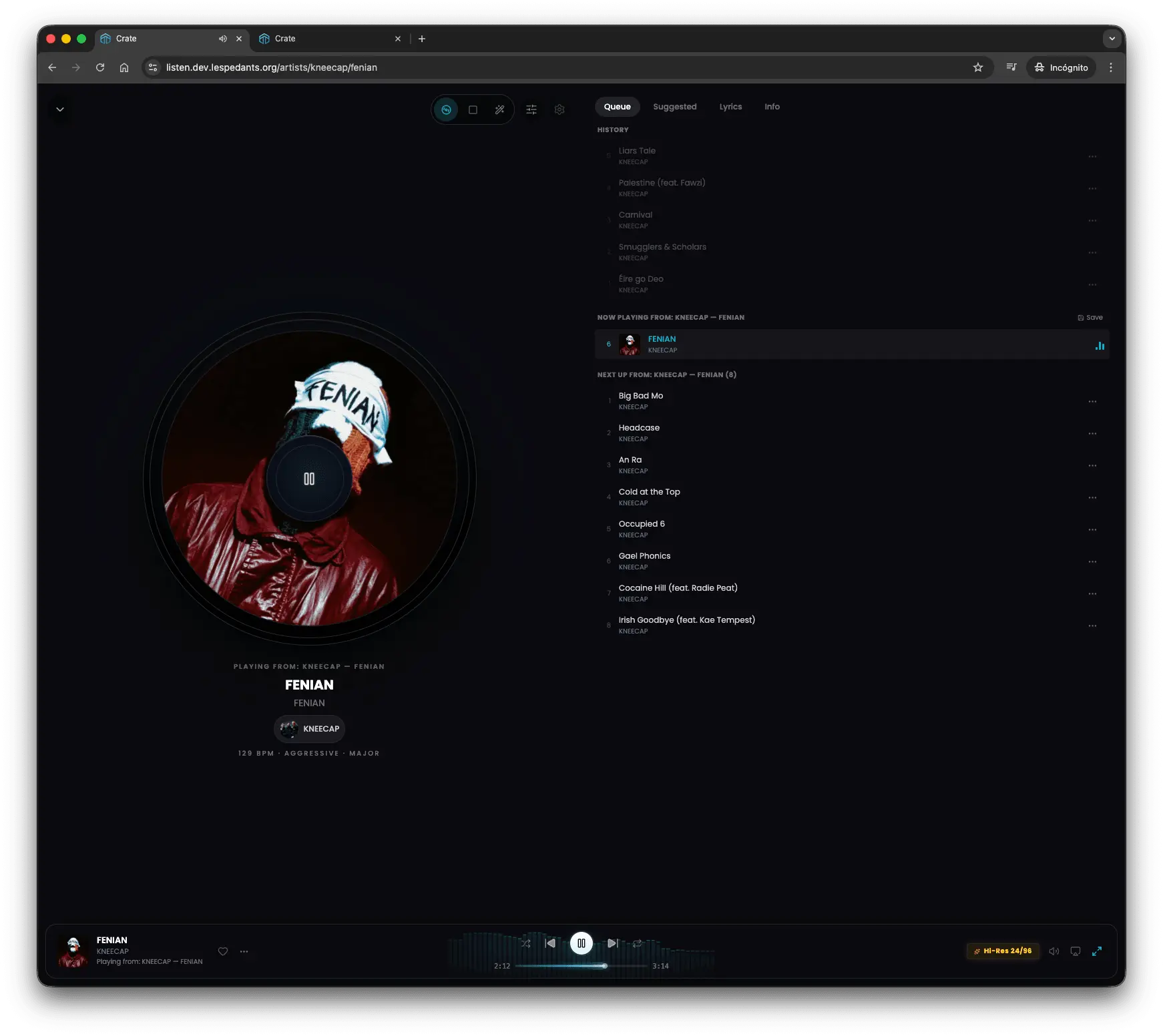Viewport: 1163px width, 1036px height.
Task: Open the three-dot menu for Gael Phonics
Action: (x=1092, y=561)
